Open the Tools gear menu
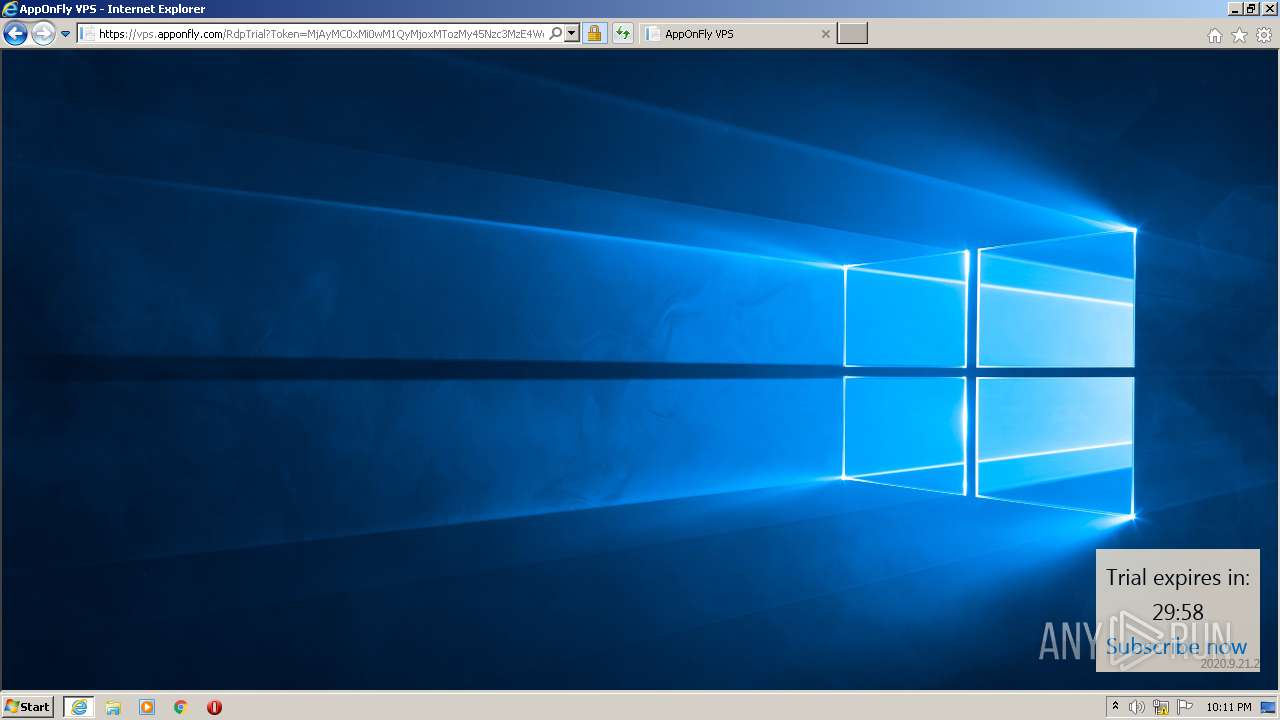This screenshot has width=1280, height=720. 1264,35
